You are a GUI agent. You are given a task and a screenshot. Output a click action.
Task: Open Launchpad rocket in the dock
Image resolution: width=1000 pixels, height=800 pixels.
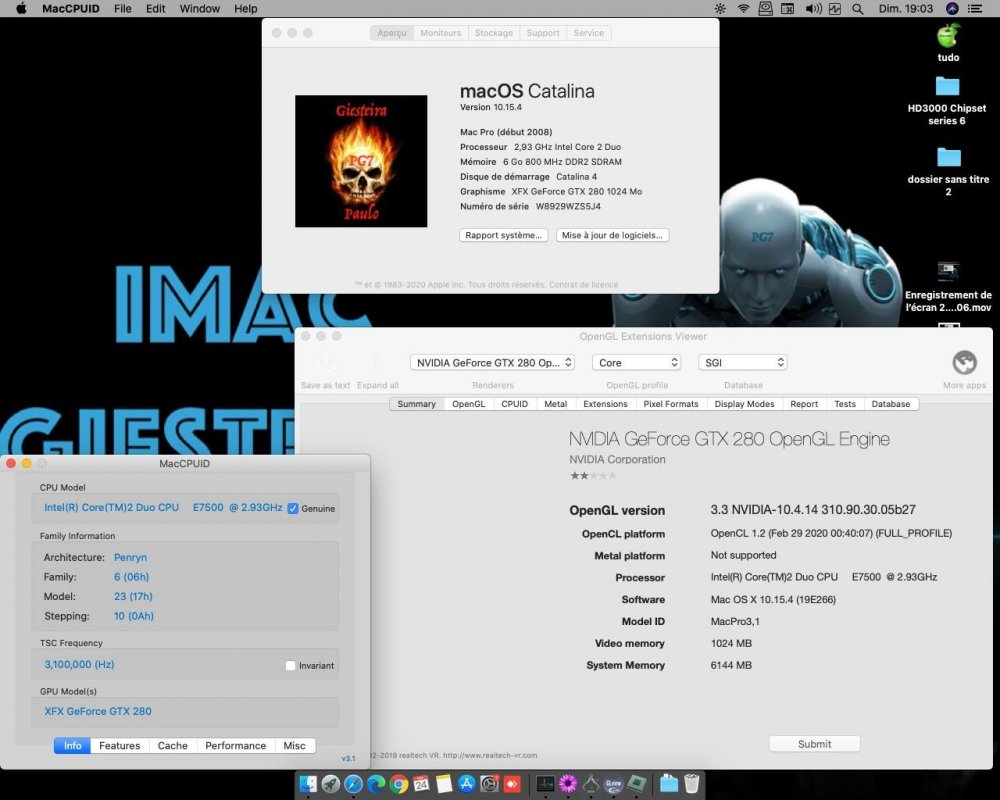coord(331,783)
